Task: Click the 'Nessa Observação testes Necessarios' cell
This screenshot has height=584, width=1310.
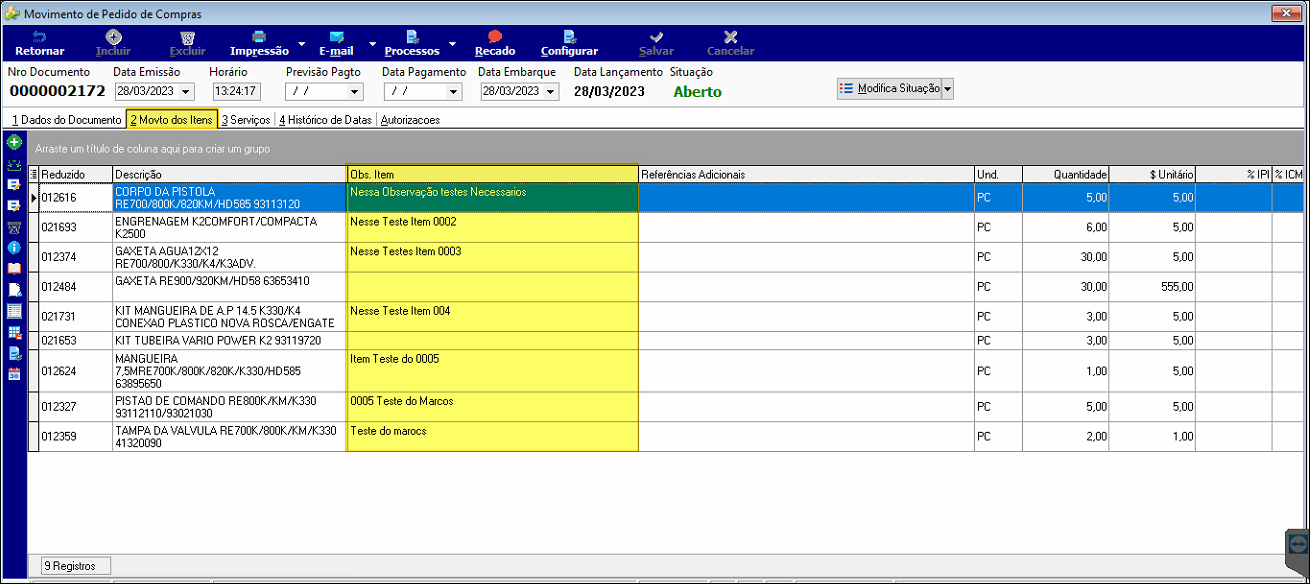Action: click(x=492, y=197)
